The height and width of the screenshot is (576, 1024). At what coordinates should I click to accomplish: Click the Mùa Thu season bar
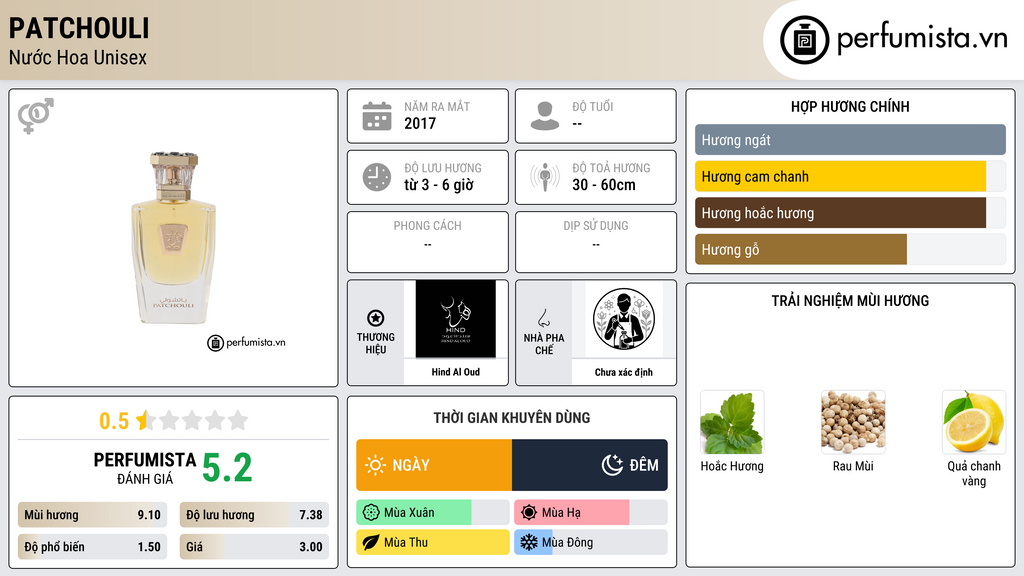[433, 542]
